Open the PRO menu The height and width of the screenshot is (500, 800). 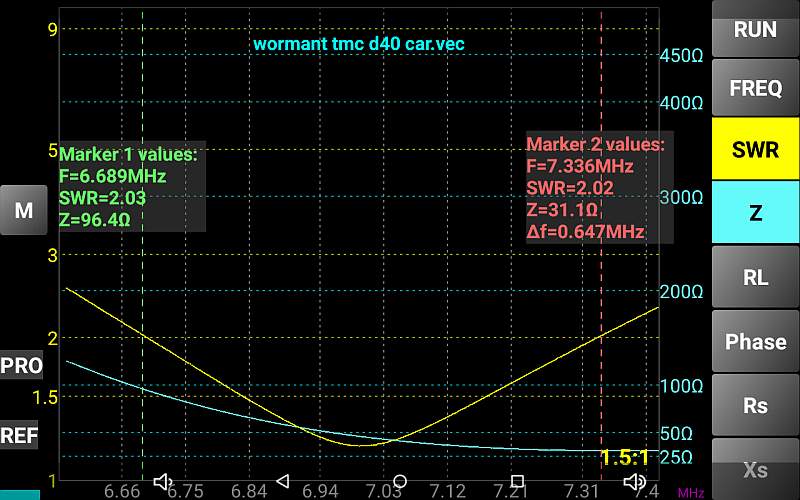click(x=21, y=365)
